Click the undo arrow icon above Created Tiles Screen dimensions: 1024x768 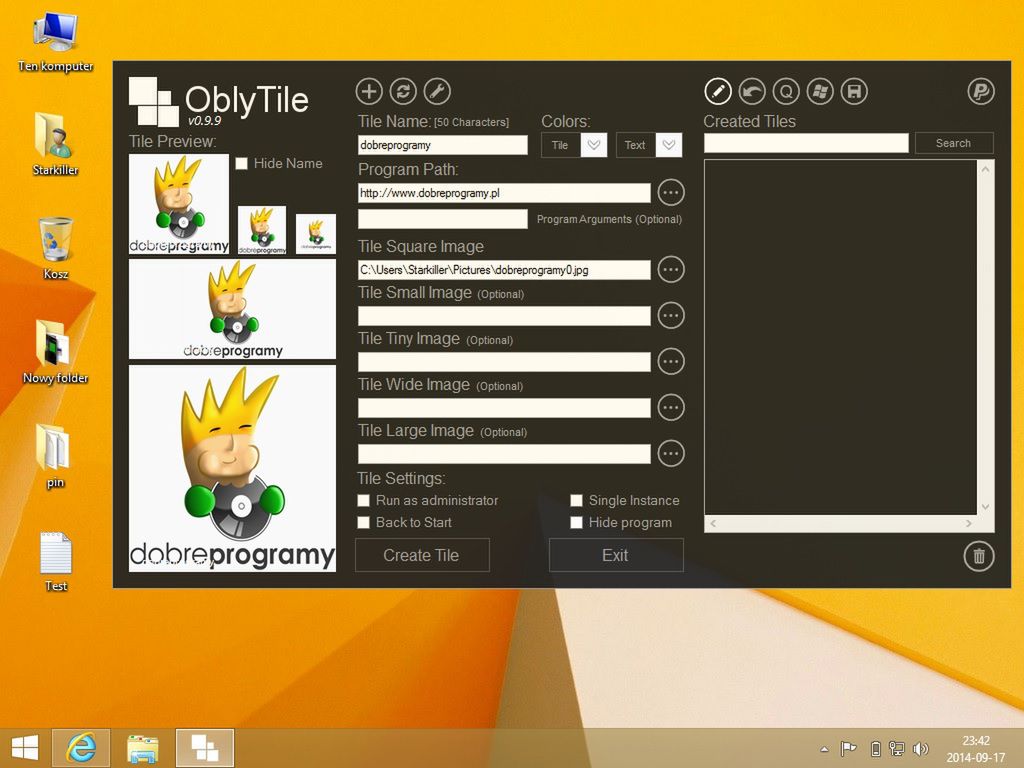pyautogui.click(x=752, y=91)
